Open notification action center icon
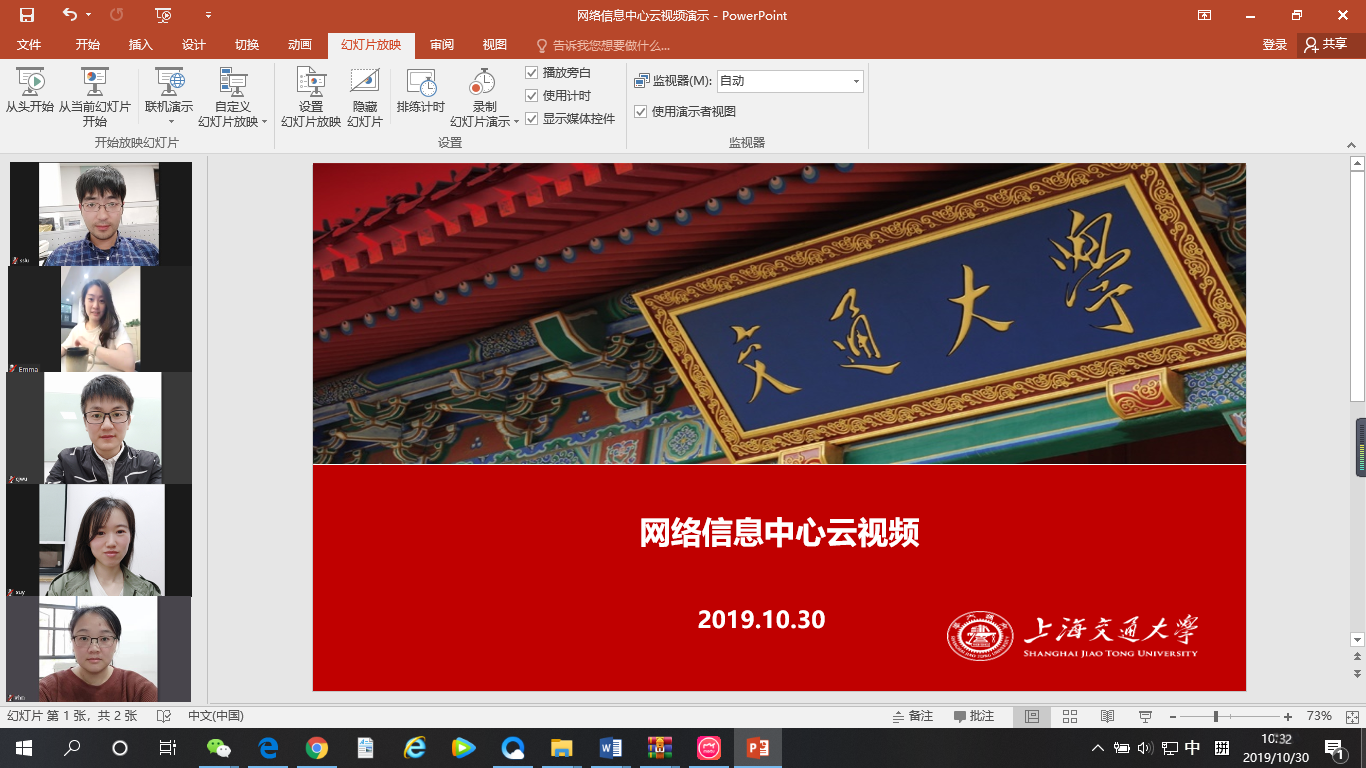Image resolution: width=1366 pixels, height=768 pixels. point(1333,748)
